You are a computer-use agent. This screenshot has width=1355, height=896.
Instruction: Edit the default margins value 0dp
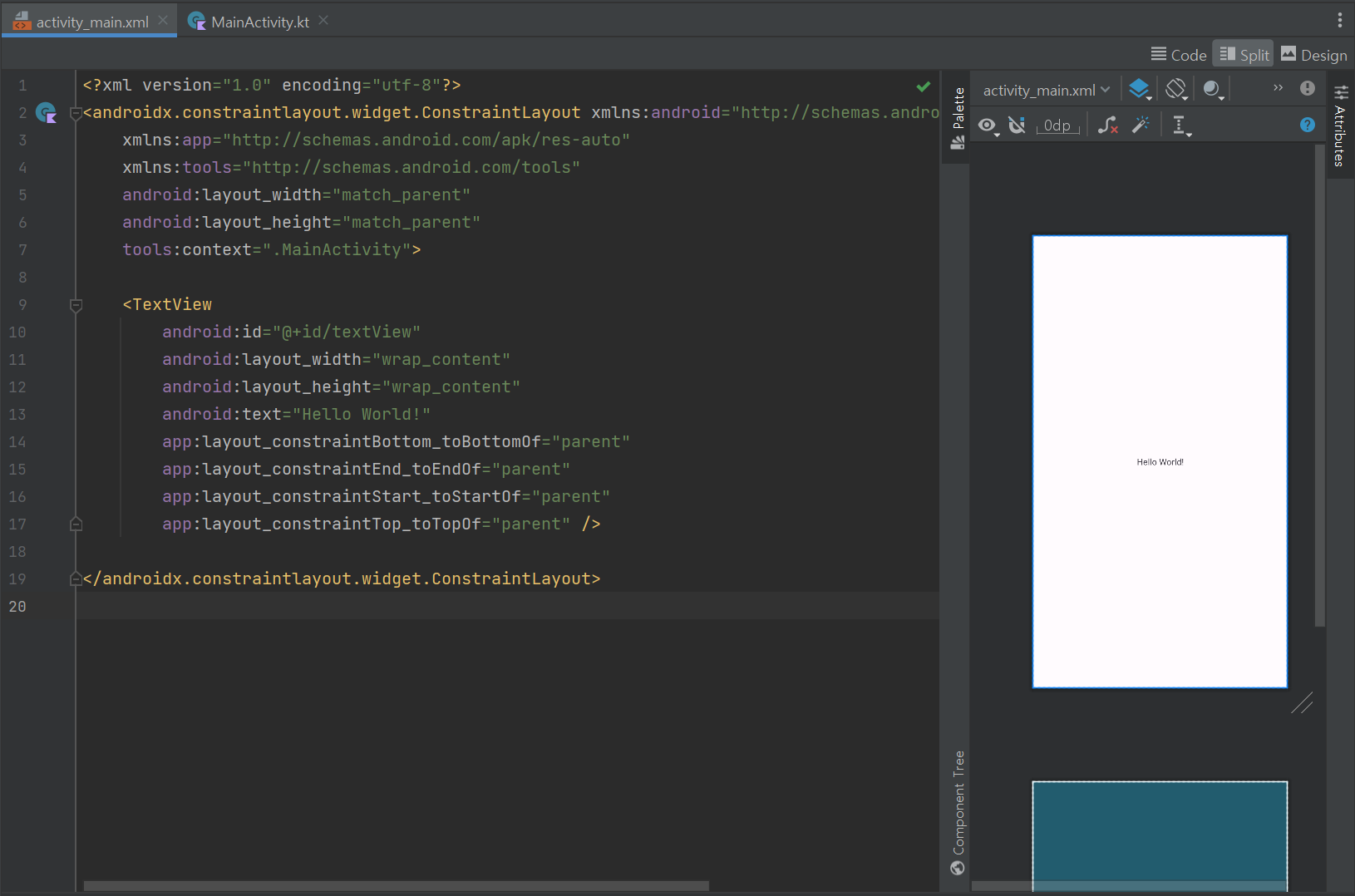[1057, 126]
